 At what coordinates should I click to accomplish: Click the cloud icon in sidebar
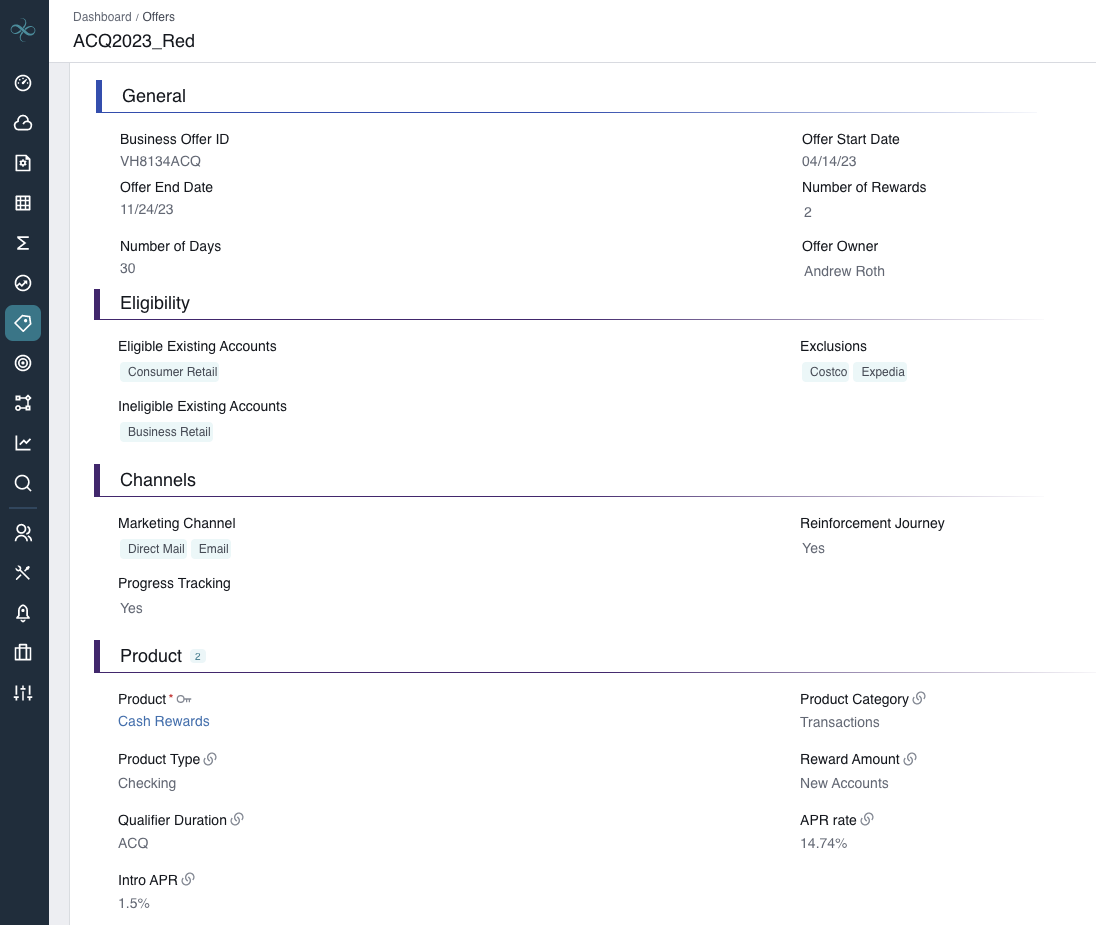click(x=23, y=123)
